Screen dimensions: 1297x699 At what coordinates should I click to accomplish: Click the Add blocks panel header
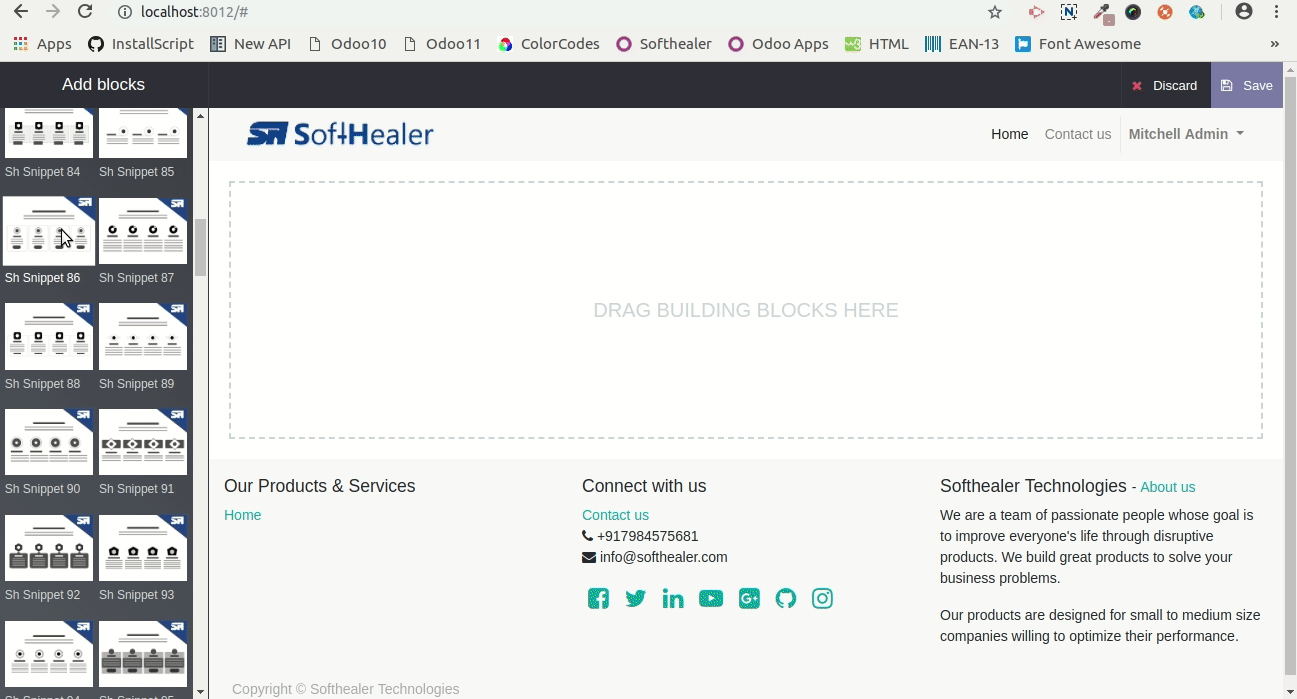104,85
